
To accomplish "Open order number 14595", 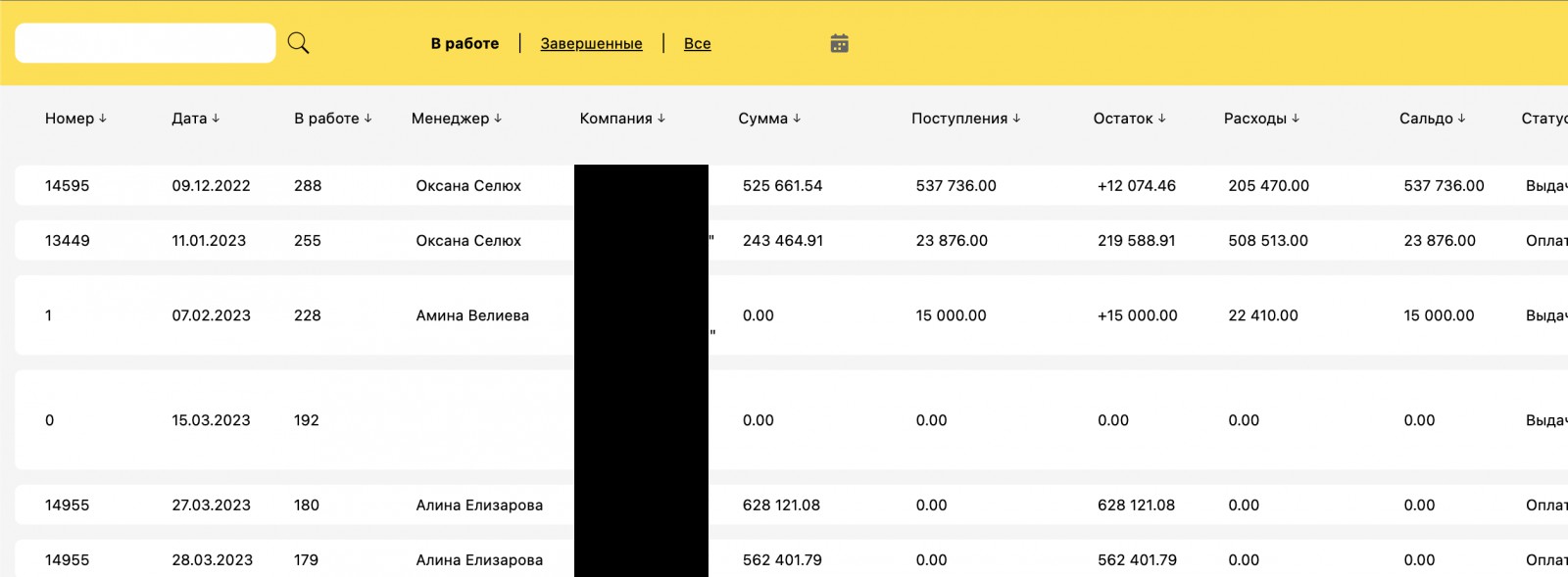I will [68, 185].
